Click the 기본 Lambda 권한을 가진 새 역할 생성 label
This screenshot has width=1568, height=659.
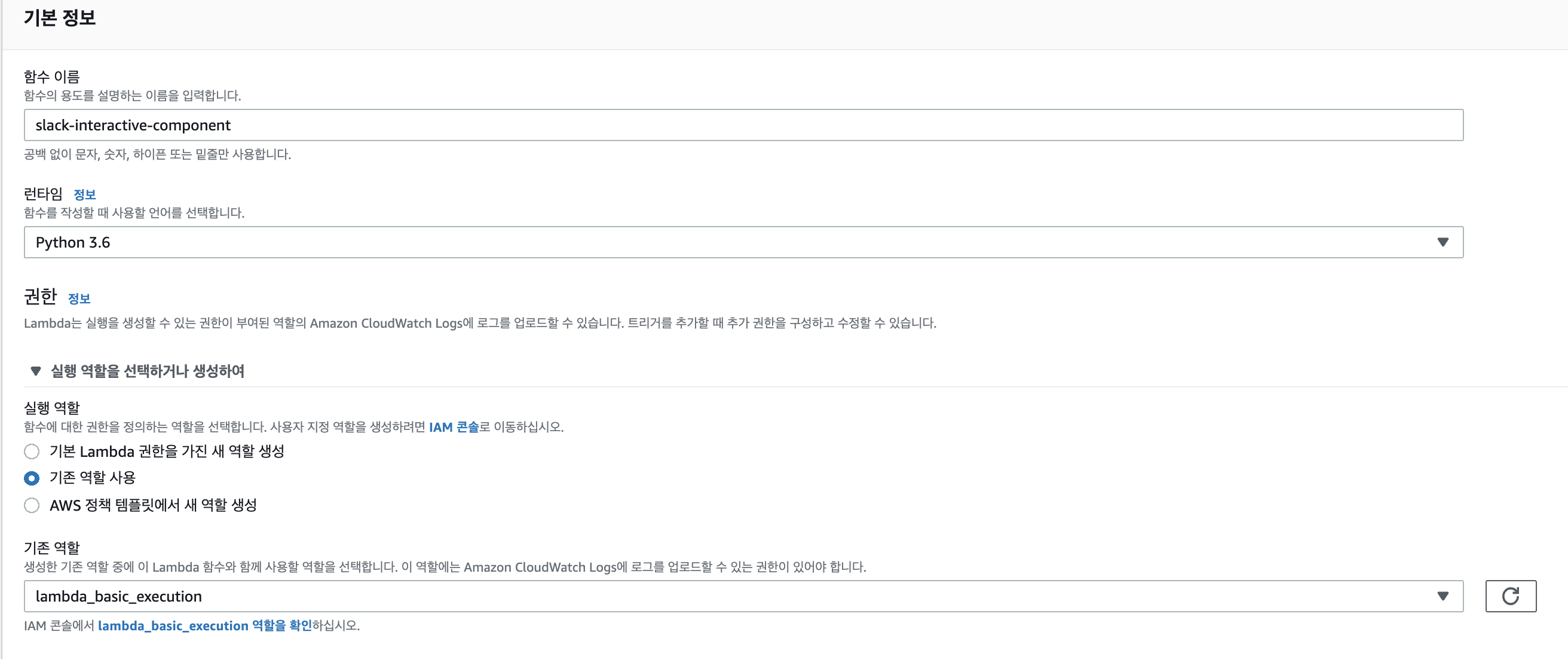(x=167, y=451)
